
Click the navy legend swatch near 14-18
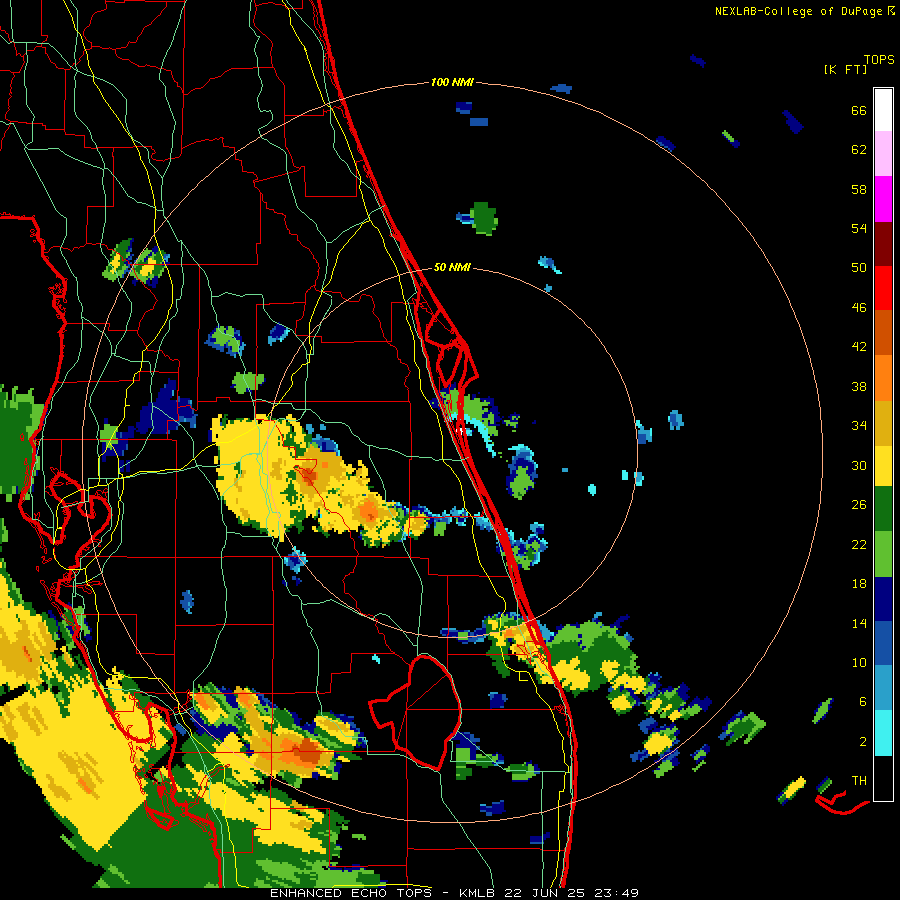click(883, 599)
